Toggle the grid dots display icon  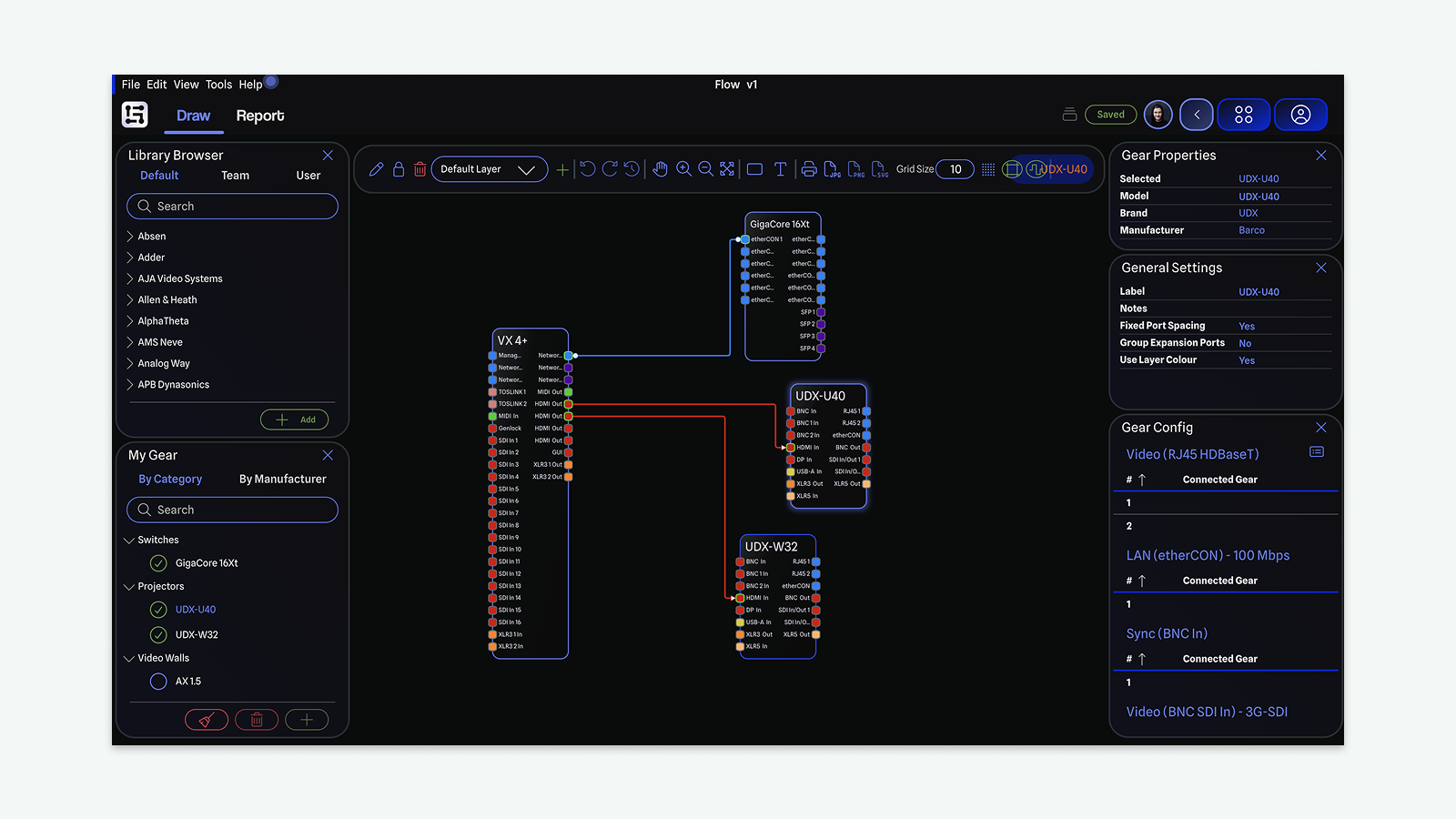pos(988,169)
